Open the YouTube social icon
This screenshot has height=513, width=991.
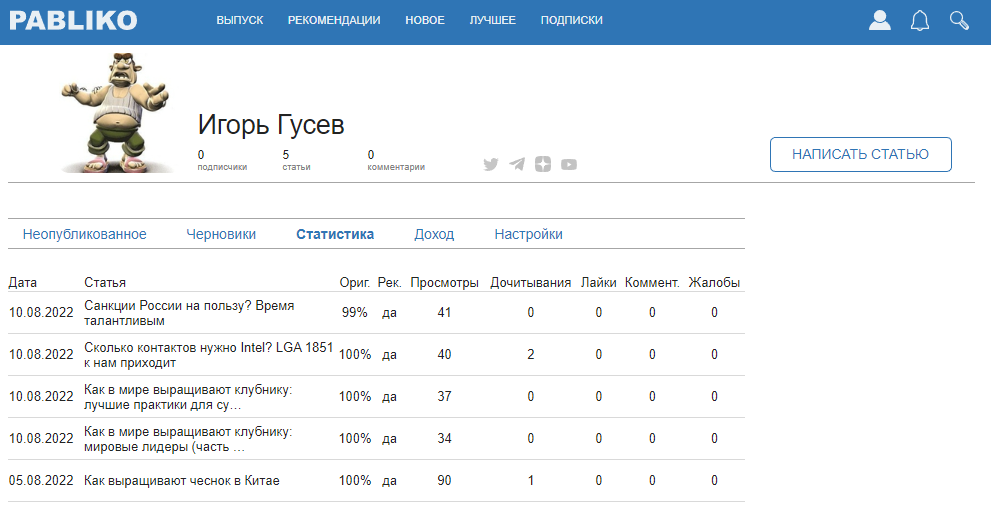click(x=569, y=164)
